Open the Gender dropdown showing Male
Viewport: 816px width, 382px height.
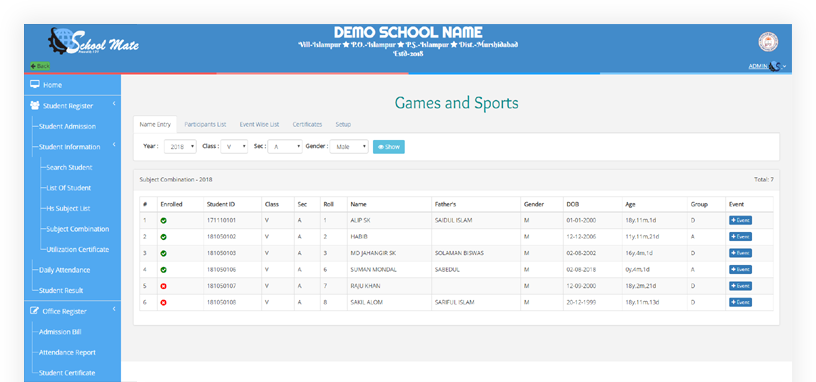click(349, 147)
